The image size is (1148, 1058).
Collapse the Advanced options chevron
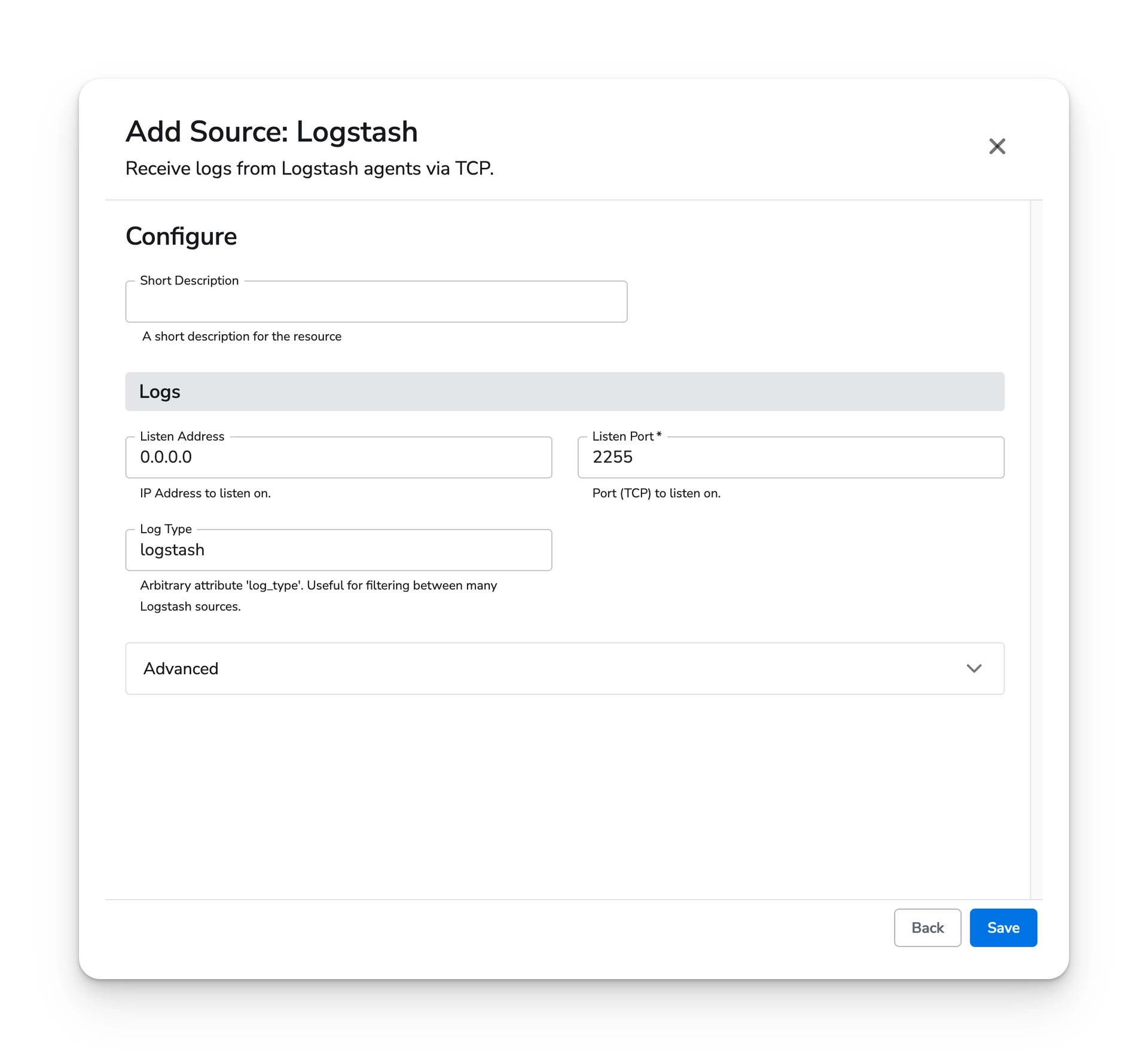975,668
